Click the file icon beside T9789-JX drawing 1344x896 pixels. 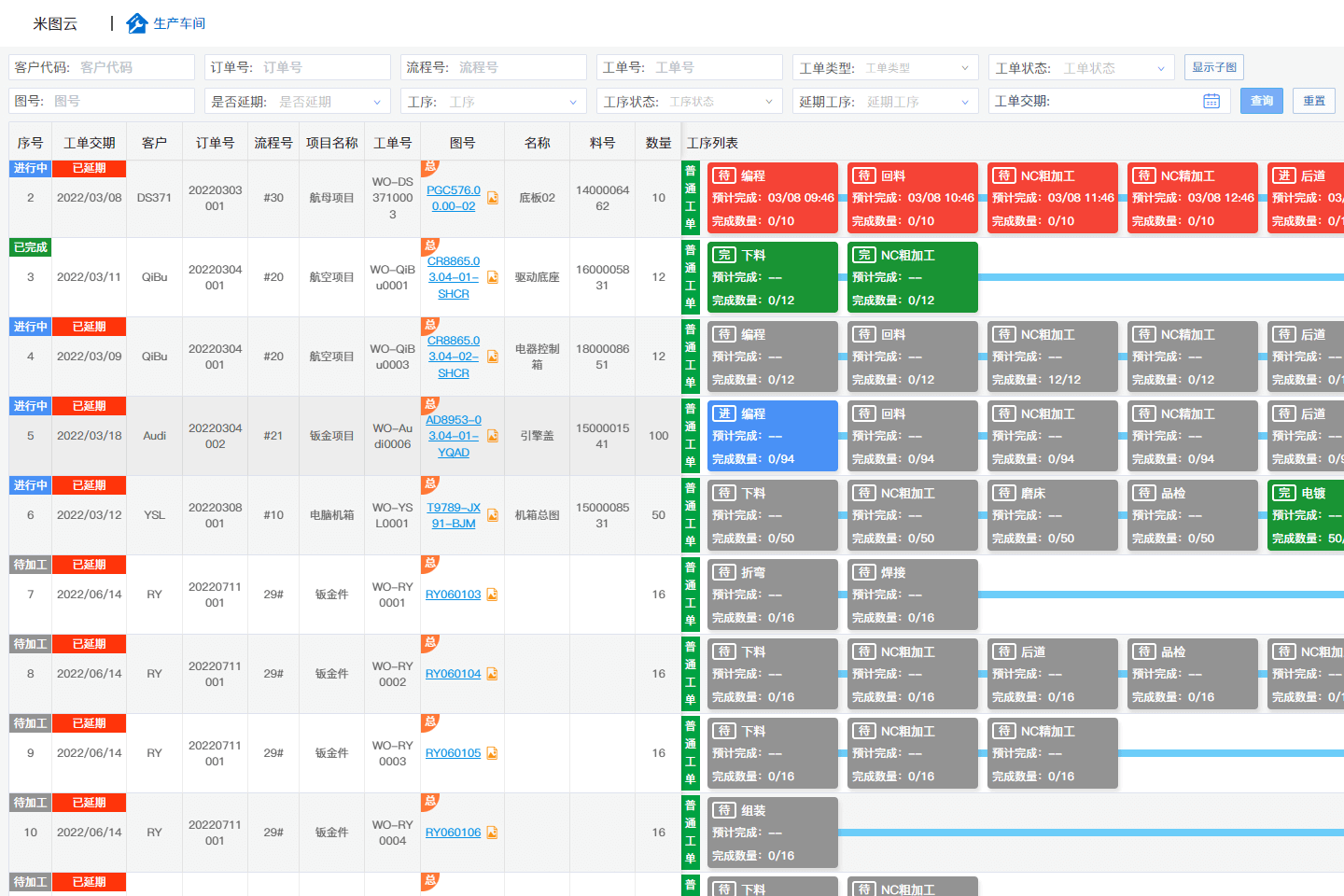click(x=492, y=515)
